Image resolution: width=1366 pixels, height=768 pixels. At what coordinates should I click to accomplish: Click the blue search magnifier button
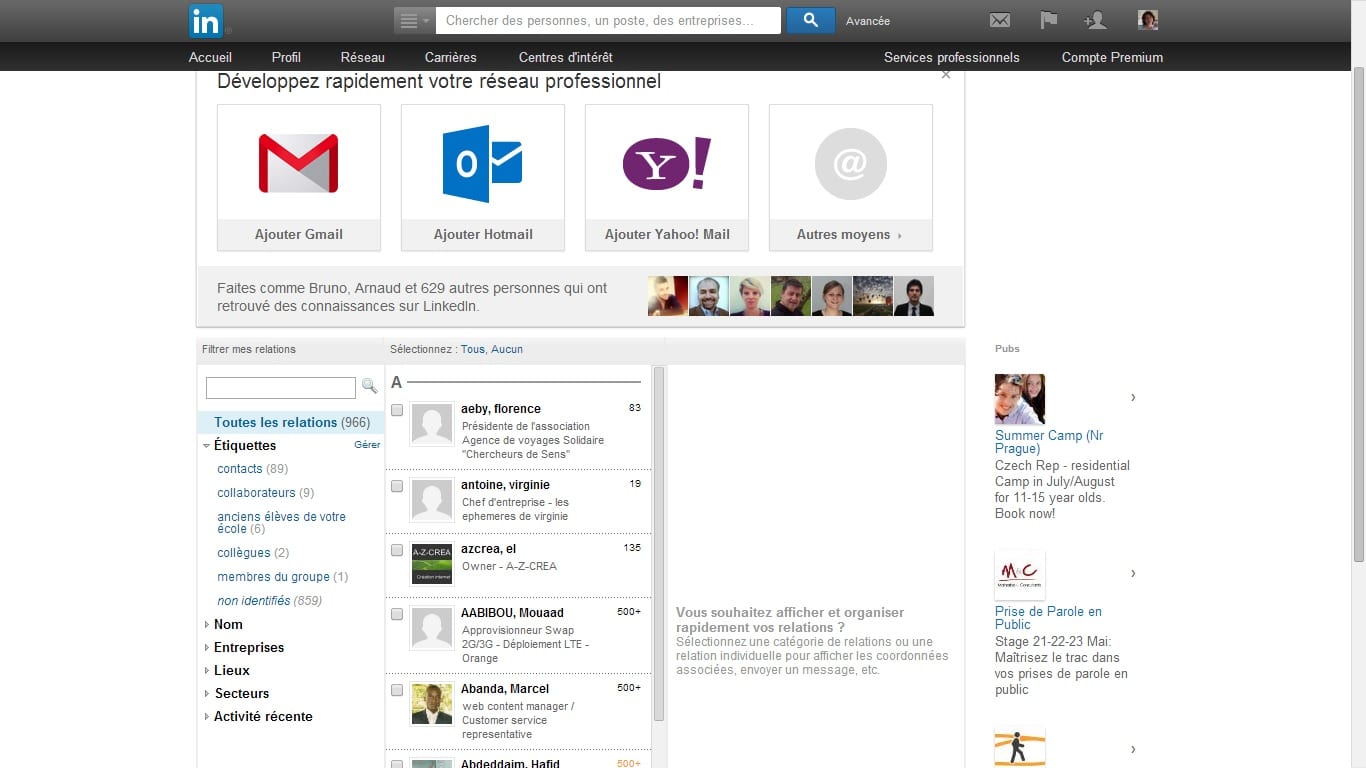coord(811,20)
